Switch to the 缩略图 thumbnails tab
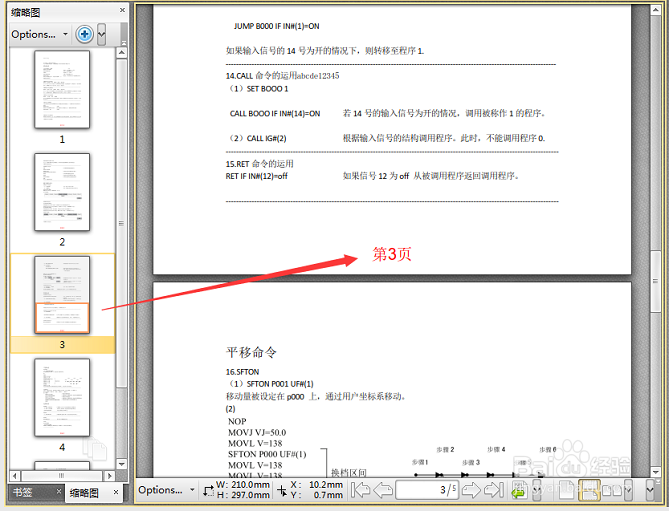This screenshot has width=669, height=511. click(x=84, y=493)
